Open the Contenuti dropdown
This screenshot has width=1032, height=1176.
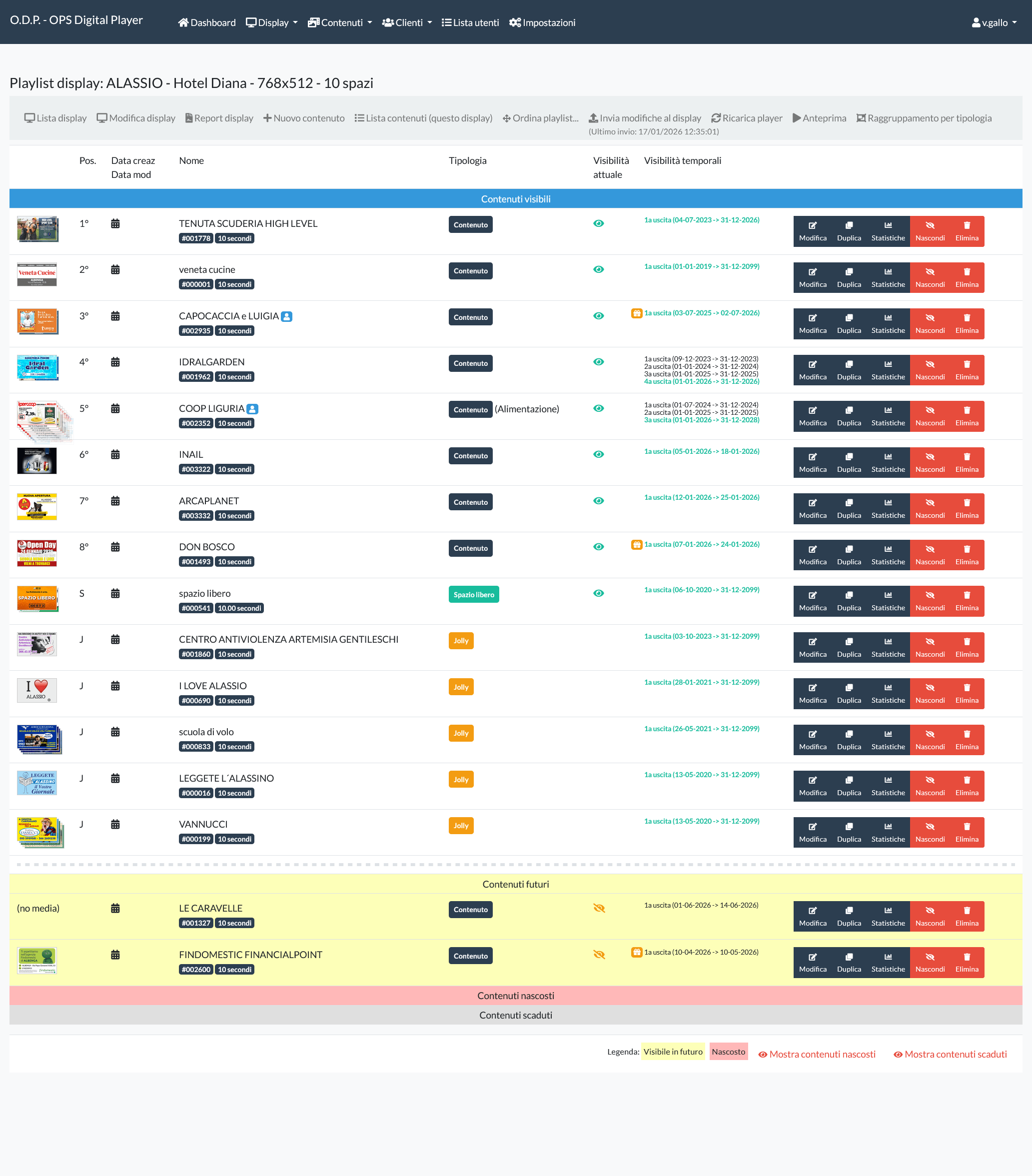tap(340, 22)
